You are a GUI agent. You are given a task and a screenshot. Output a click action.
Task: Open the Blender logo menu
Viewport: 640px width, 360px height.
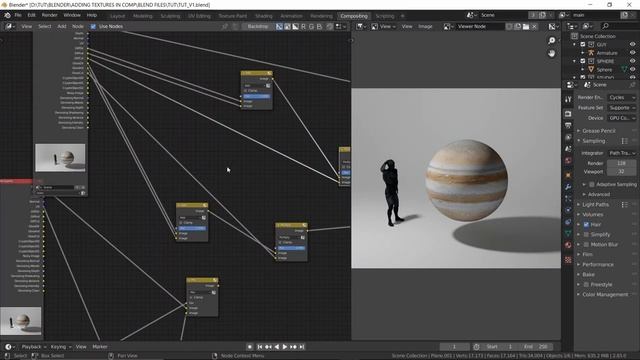7,15
